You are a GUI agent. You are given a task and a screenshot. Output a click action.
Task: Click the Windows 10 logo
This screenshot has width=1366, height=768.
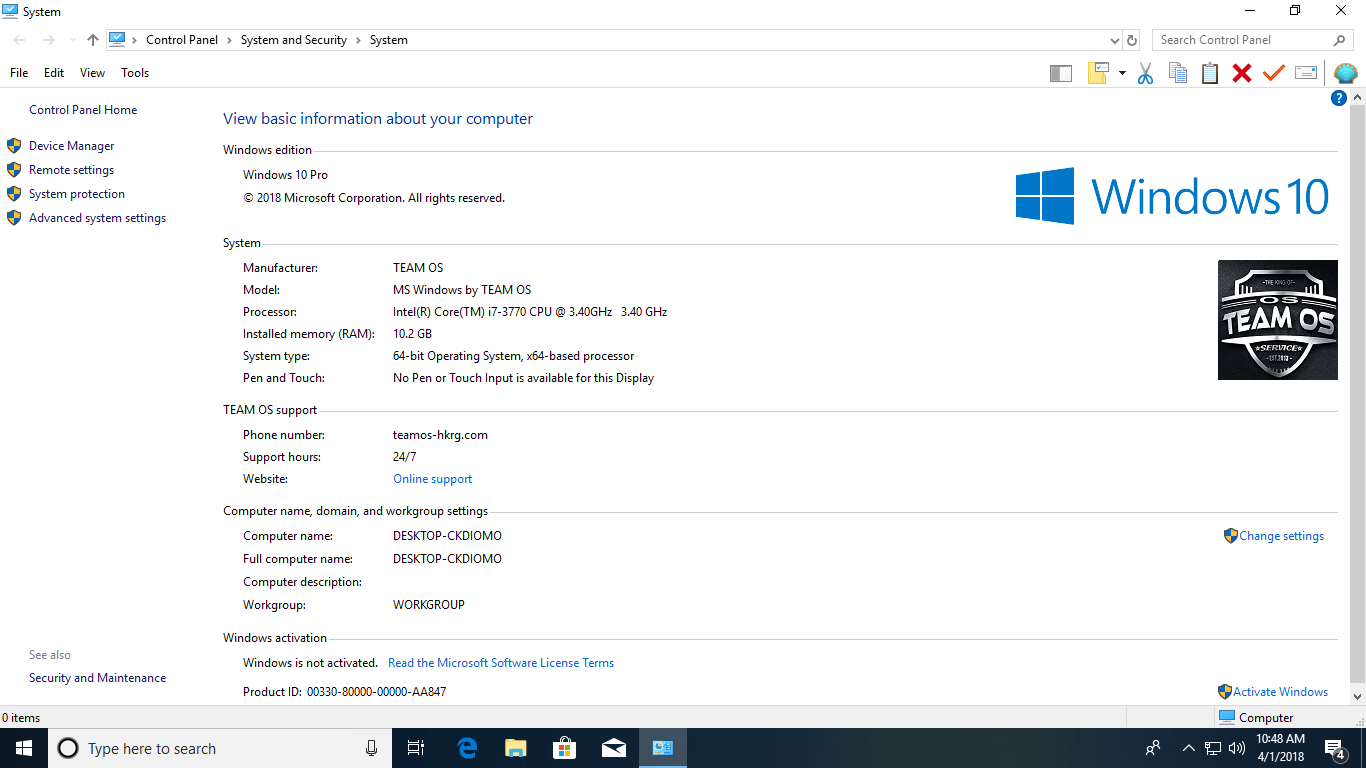click(x=1172, y=196)
